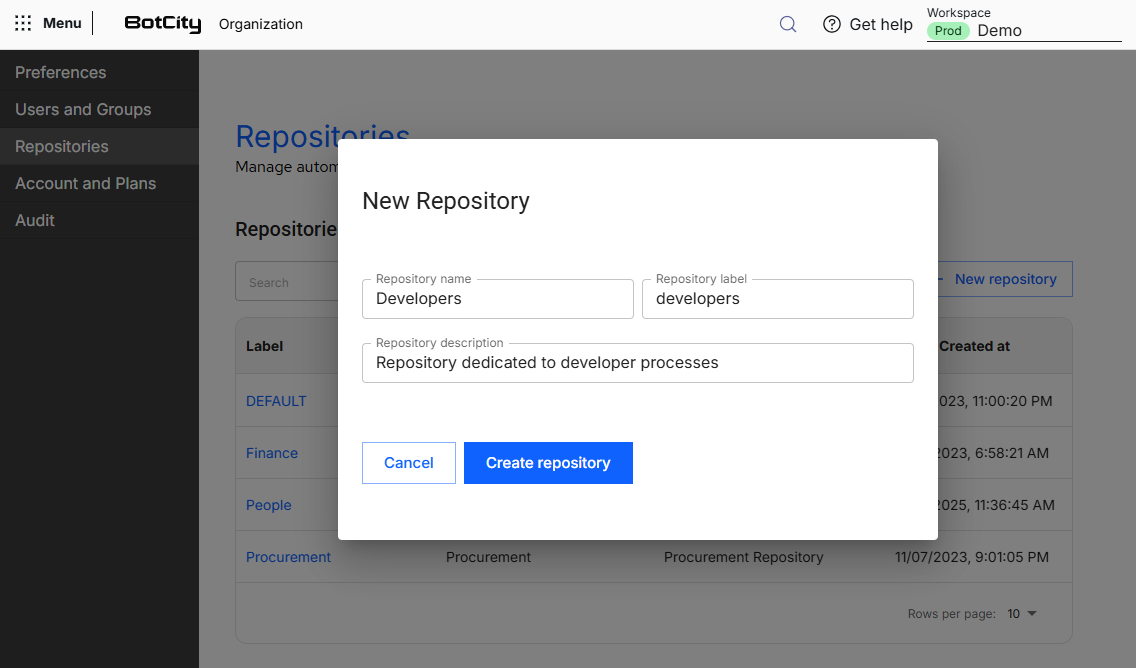Click the Organization header text
The width and height of the screenshot is (1136, 668).
pos(261,24)
